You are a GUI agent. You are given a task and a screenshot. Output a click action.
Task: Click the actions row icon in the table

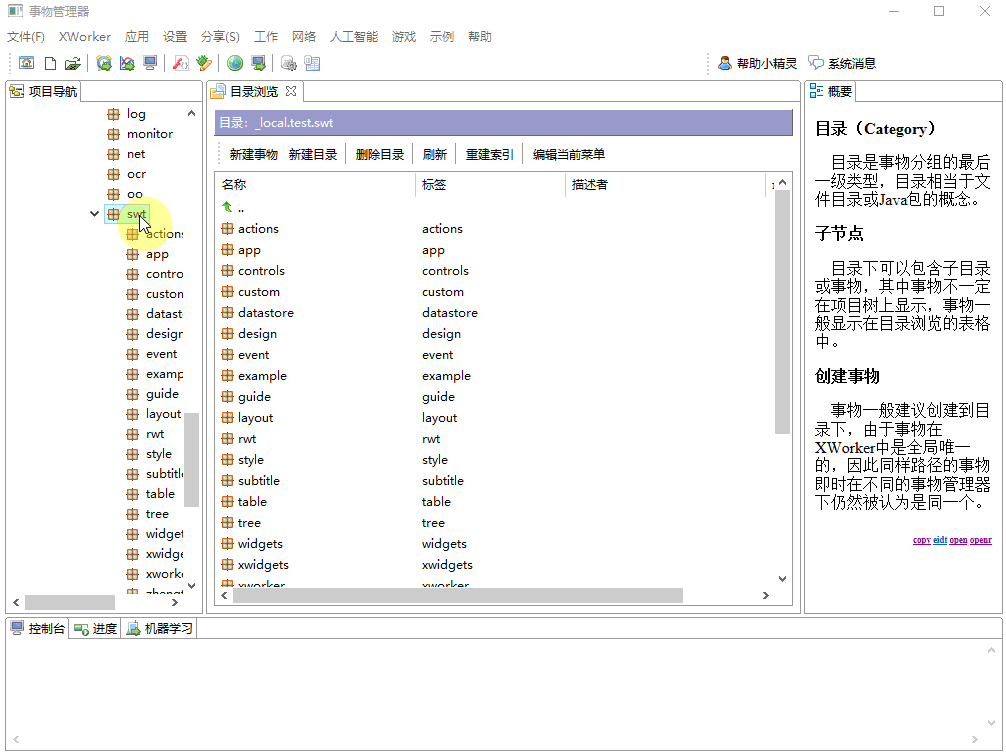coord(227,228)
